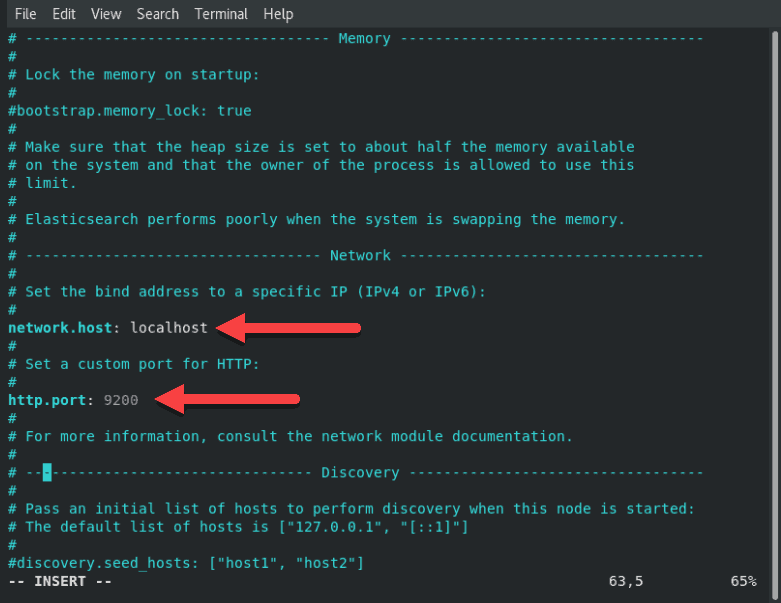Click the terminal vertical scrollbar
781x603 pixels.
[x=775, y=313]
